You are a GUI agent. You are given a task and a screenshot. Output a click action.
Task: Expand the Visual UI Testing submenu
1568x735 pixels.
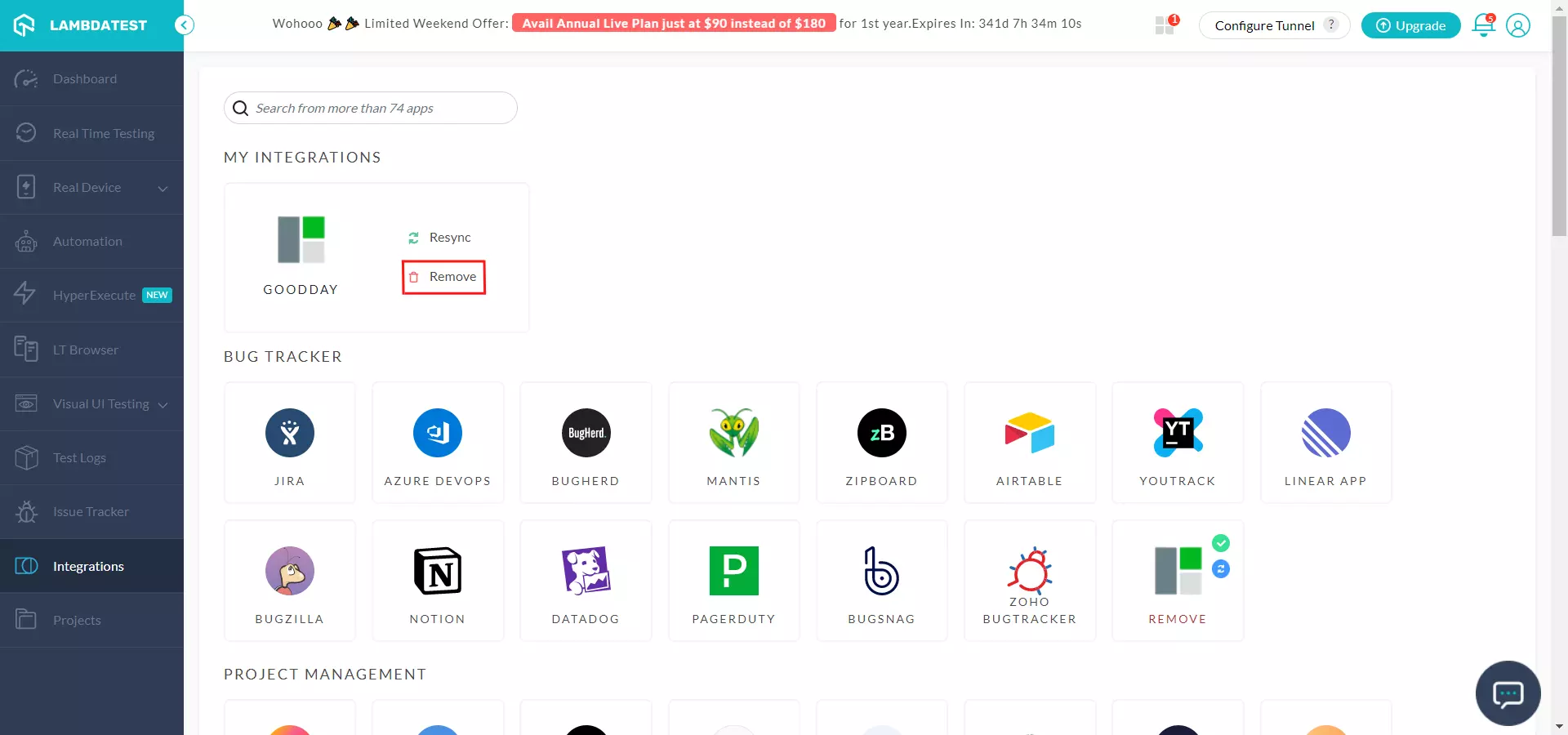click(163, 405)
